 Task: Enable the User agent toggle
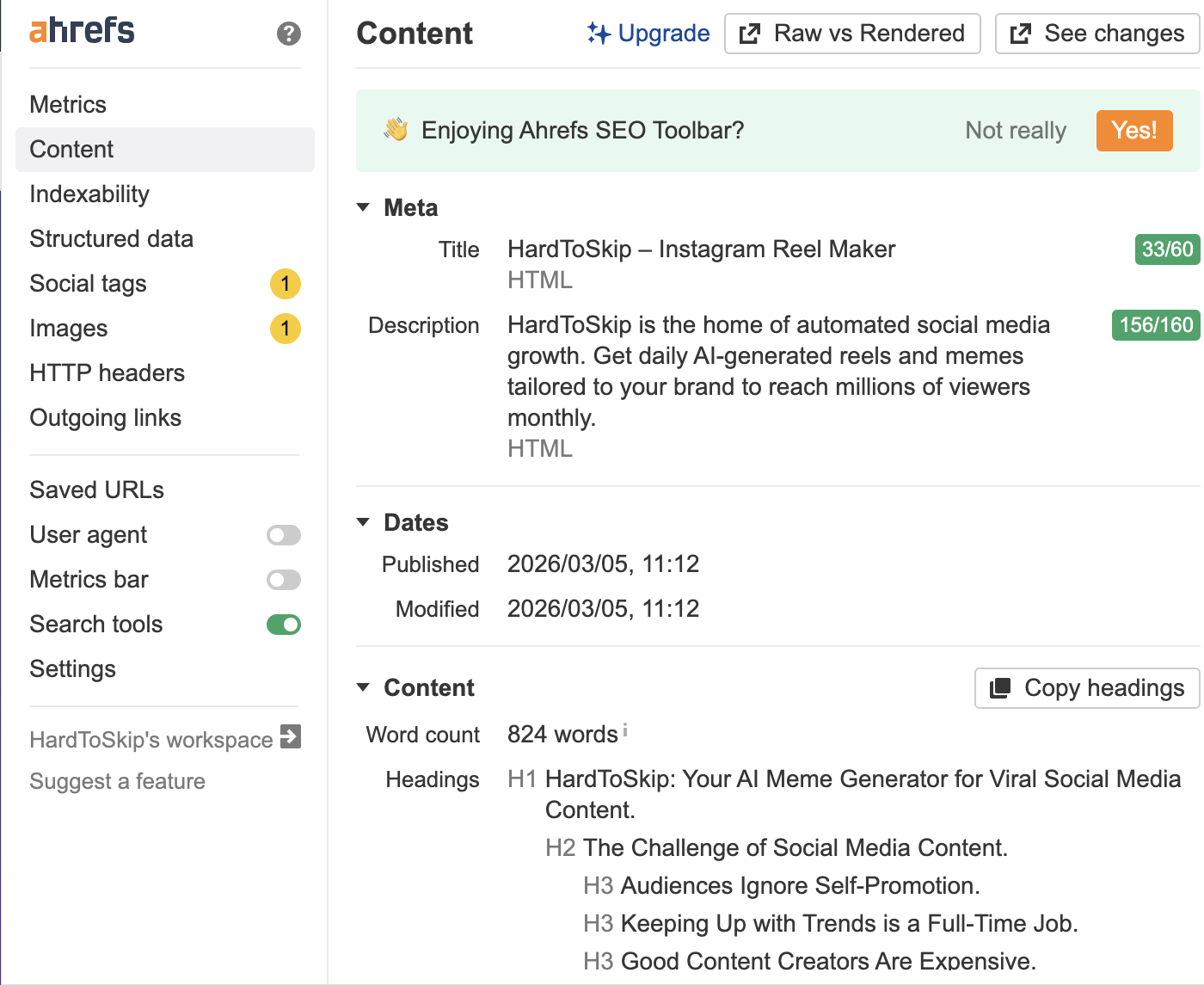tap(283, 535)
